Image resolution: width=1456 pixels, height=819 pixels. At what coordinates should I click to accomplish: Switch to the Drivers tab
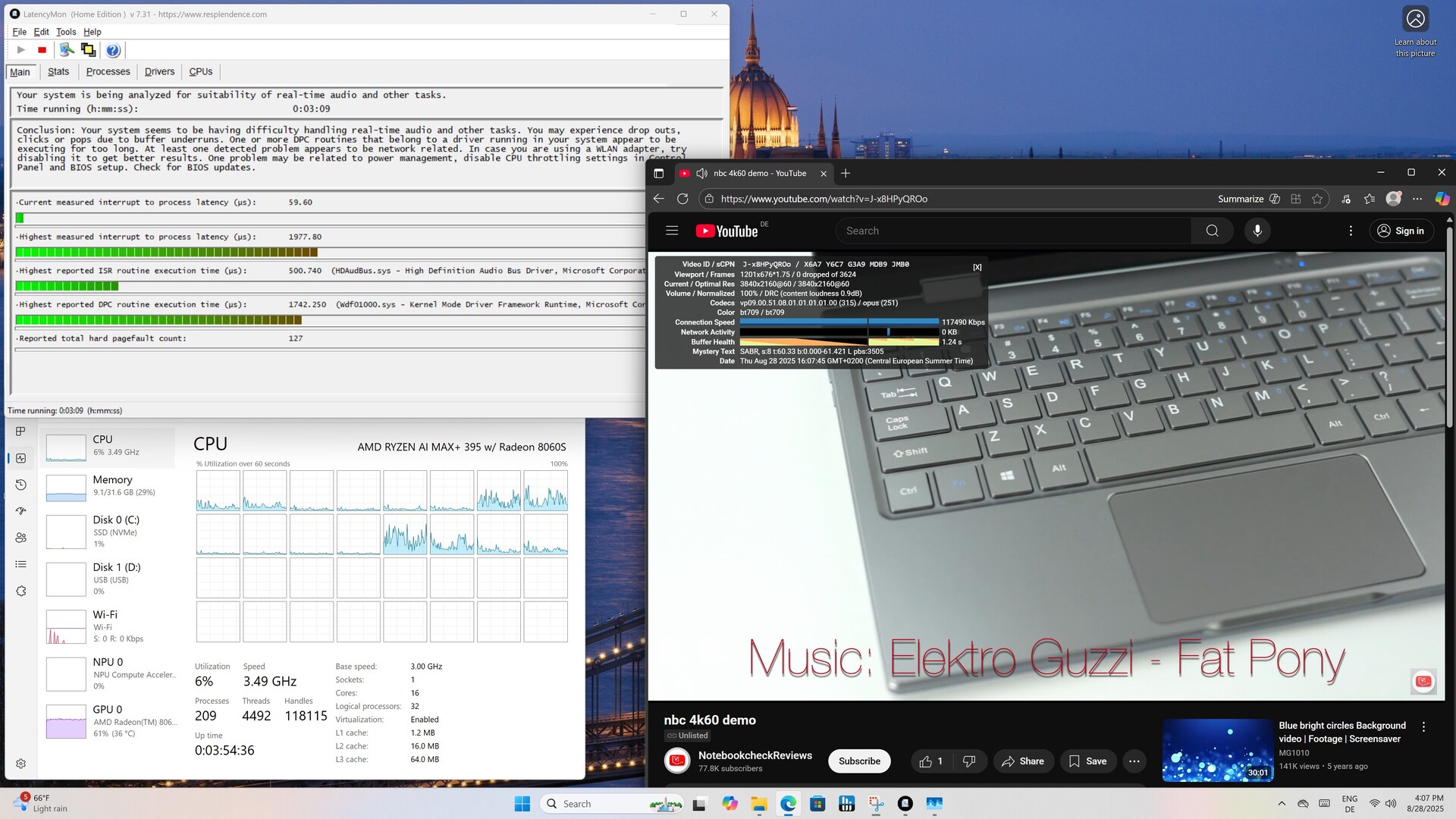tap(159, 71)
